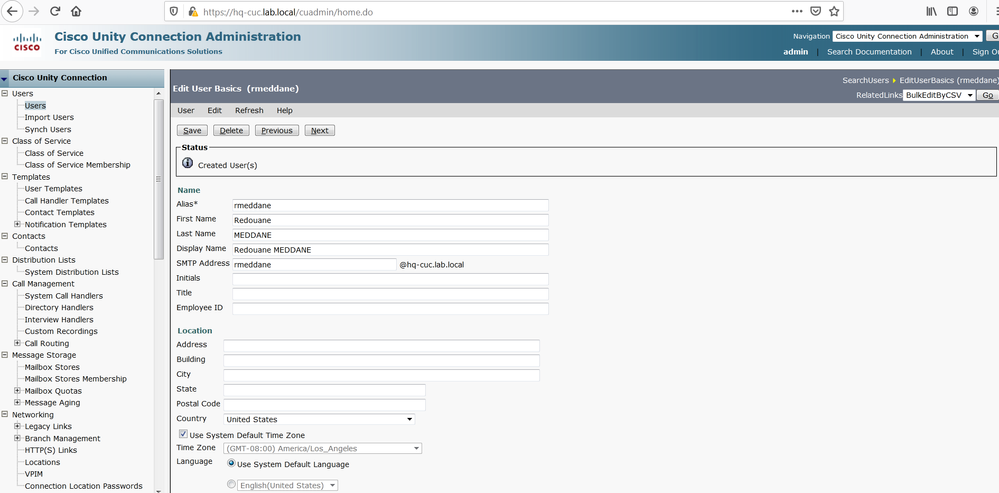Open the library bookshelf icon
Viewport: 999px width, 493px height.
931,11
